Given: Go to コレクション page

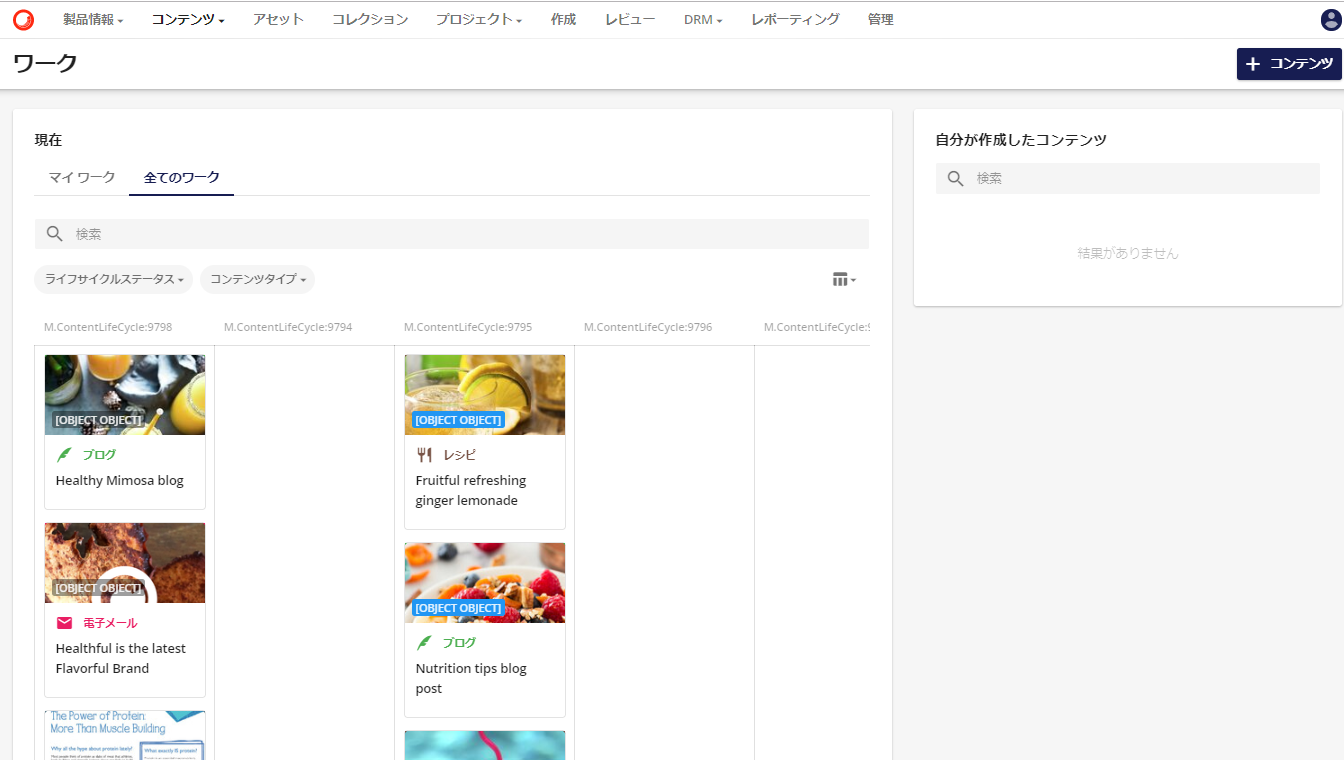Looking at the screenshot, I should pos(370,19).
